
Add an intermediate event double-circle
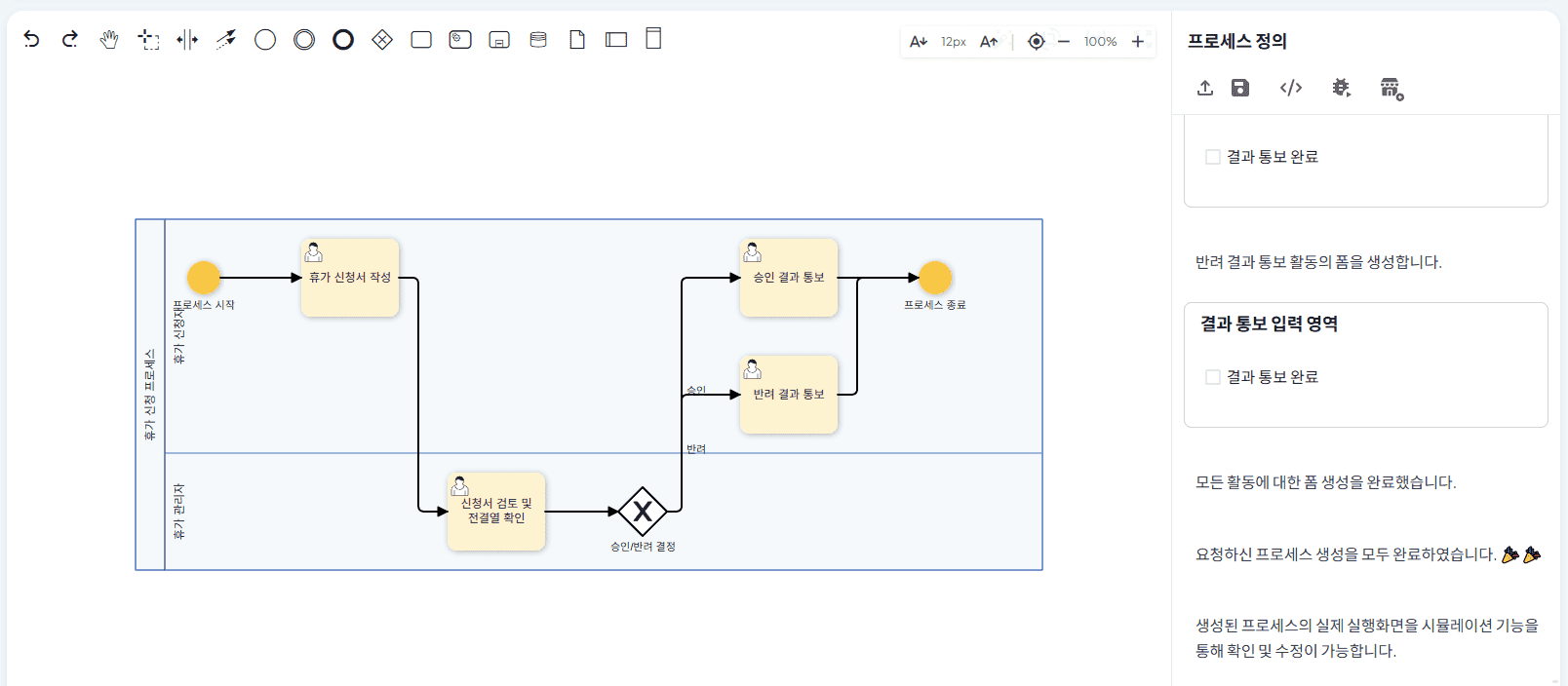(304, 39)
